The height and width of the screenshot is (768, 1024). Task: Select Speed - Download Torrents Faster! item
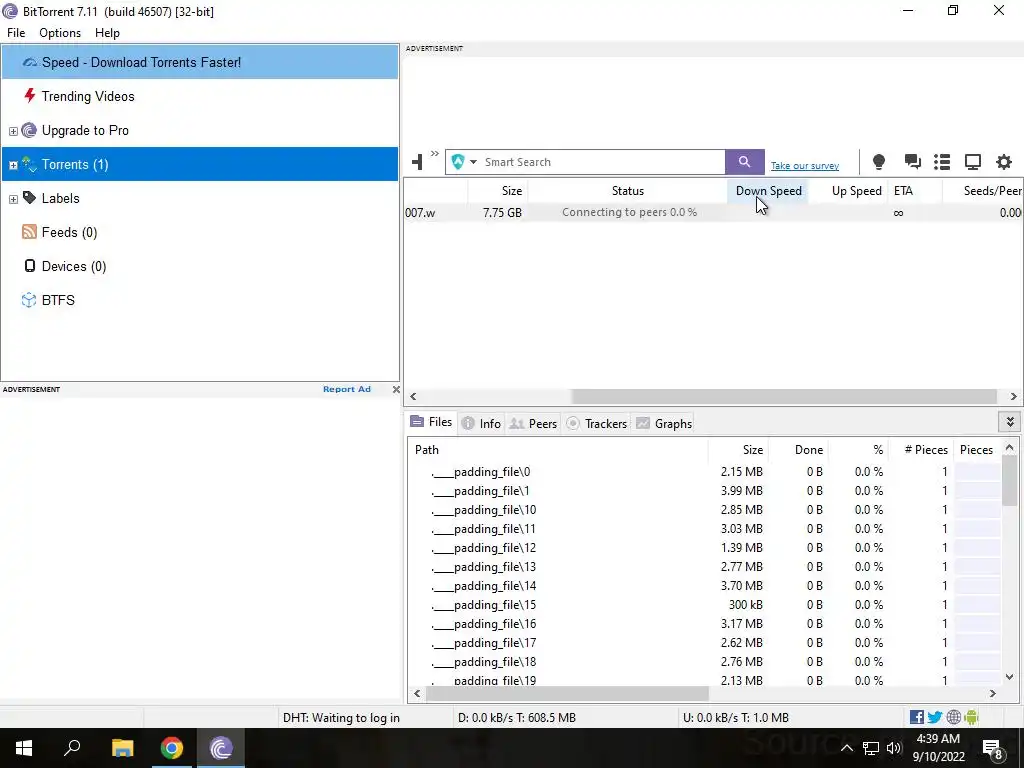click(x=200, y=62)
